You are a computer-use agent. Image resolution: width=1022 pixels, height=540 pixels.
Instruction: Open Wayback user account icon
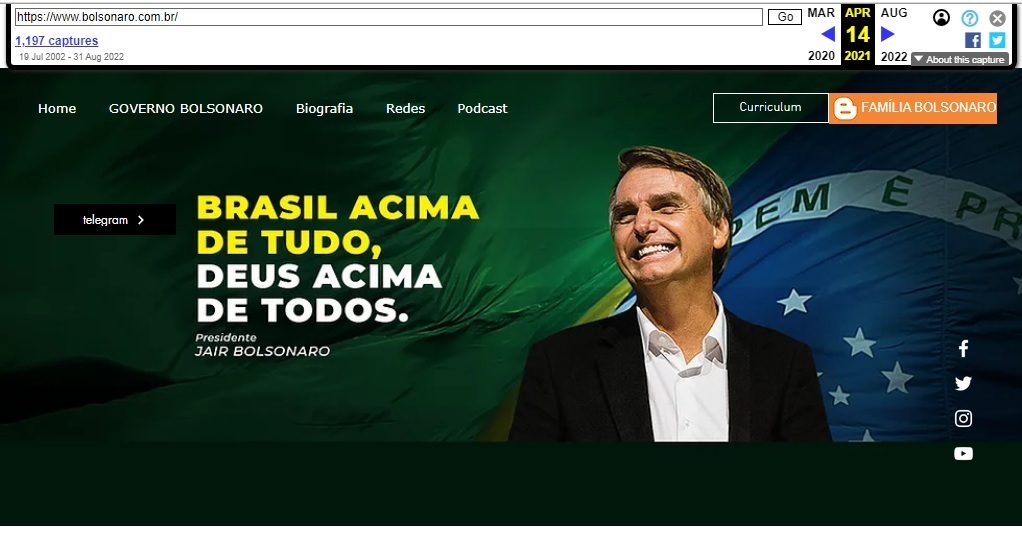(941, 18)
